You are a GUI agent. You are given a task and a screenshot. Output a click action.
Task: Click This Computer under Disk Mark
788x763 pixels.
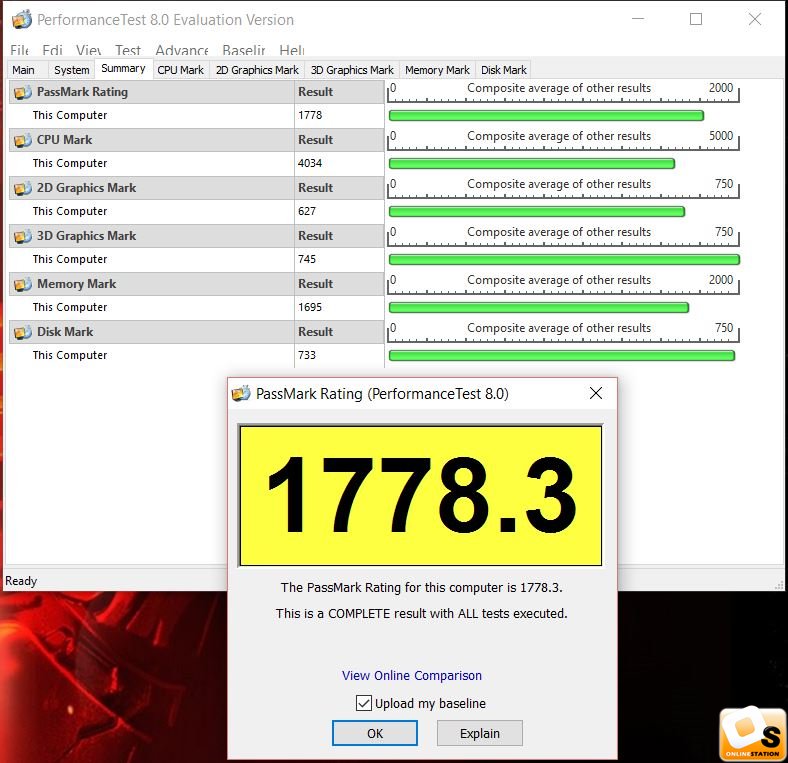point(70,355)
